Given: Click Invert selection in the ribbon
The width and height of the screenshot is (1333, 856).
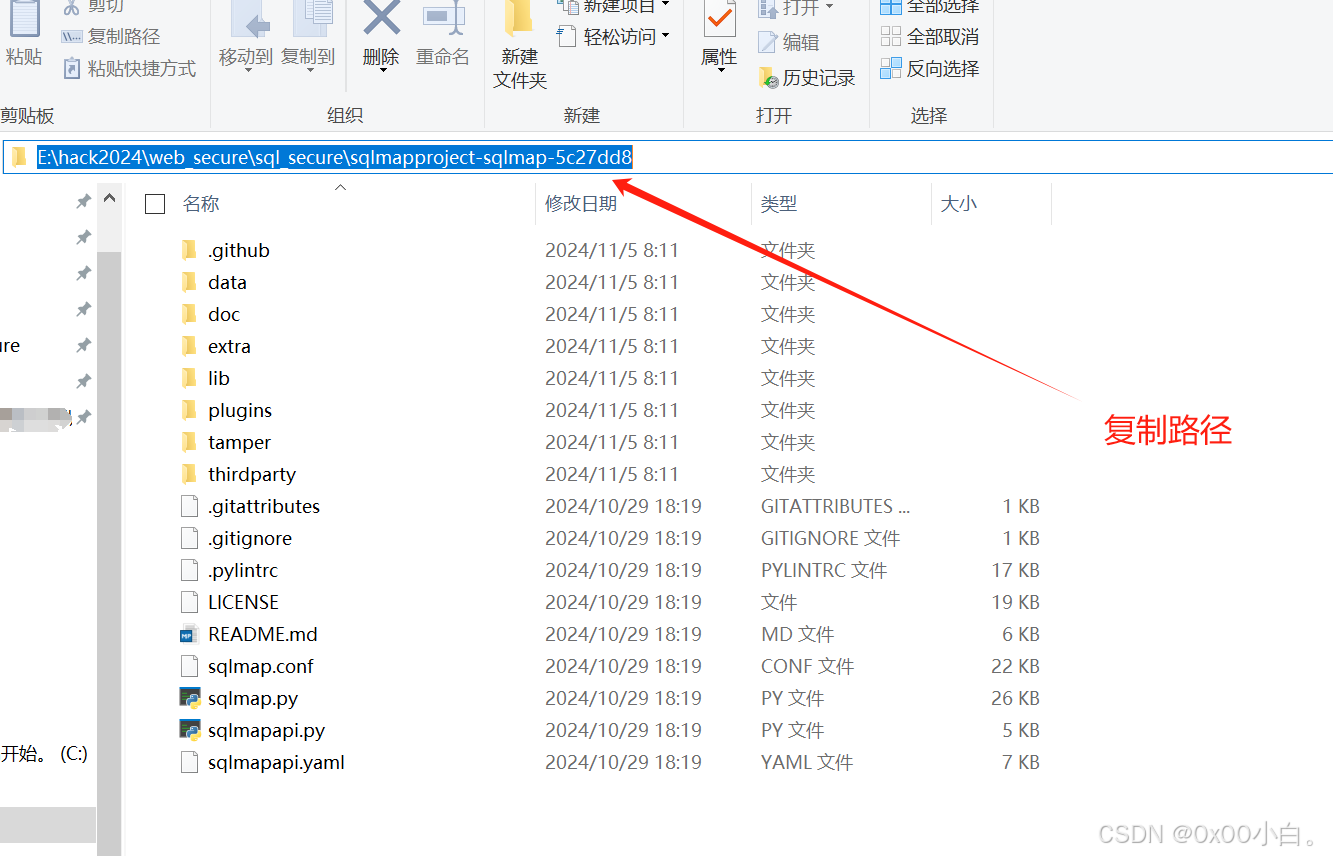Looking at the screenshot, I should (x=930, y=69).
